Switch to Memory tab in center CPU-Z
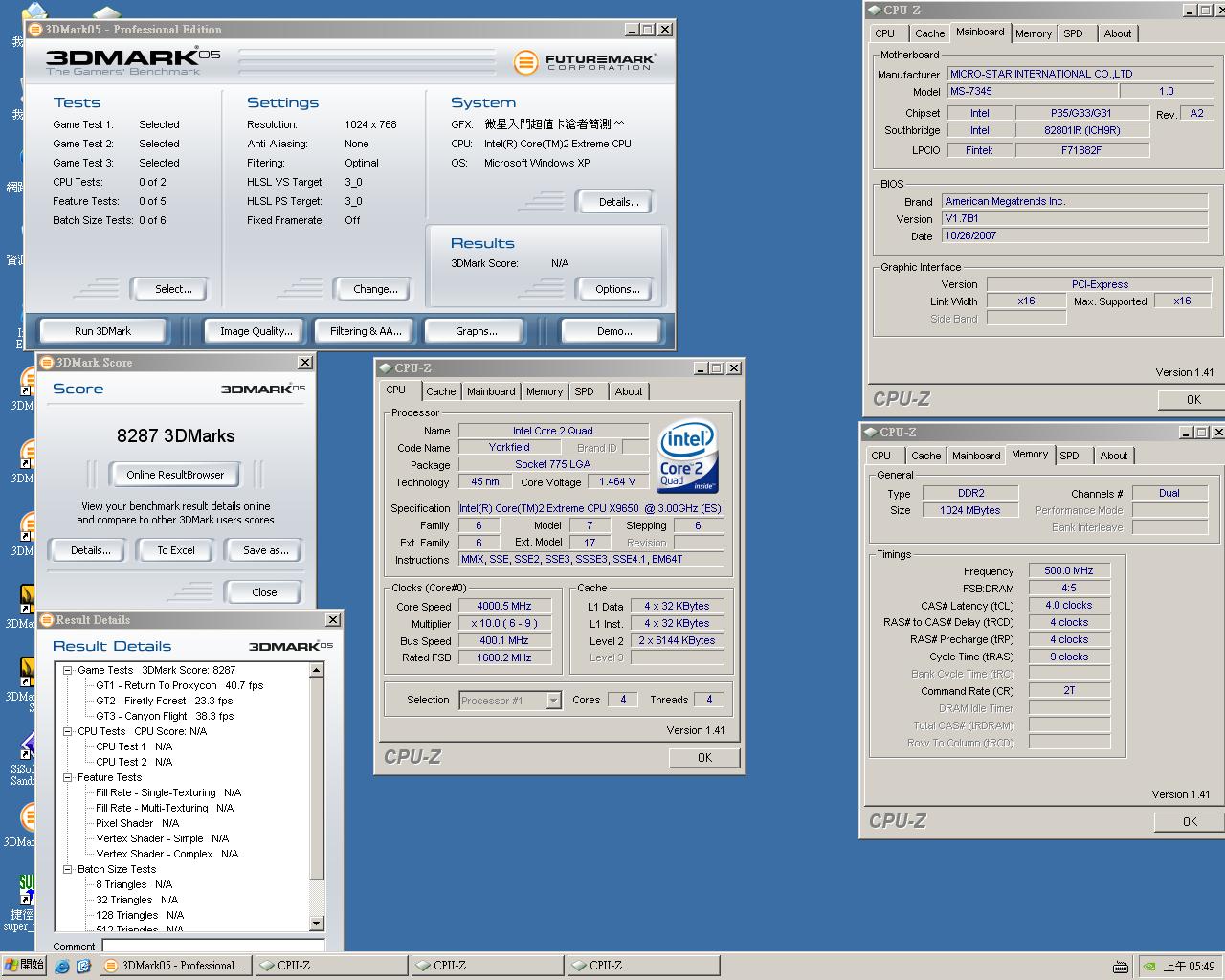This screenshot has width=1225, height=980. (x=545, y=391)
